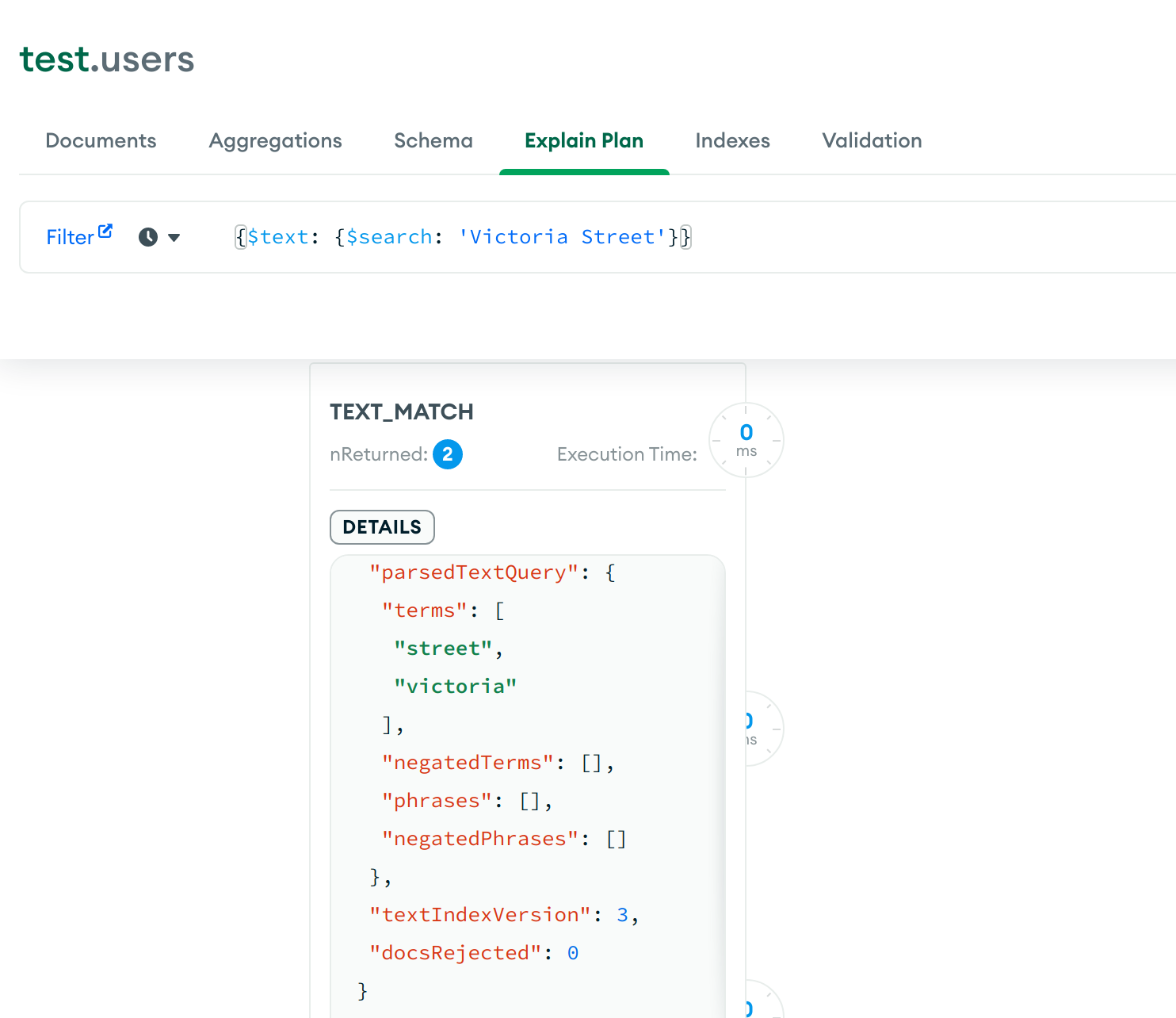Click the TEXT_MATCH execution time dial

pyautogui.click(x=746, y=440)
